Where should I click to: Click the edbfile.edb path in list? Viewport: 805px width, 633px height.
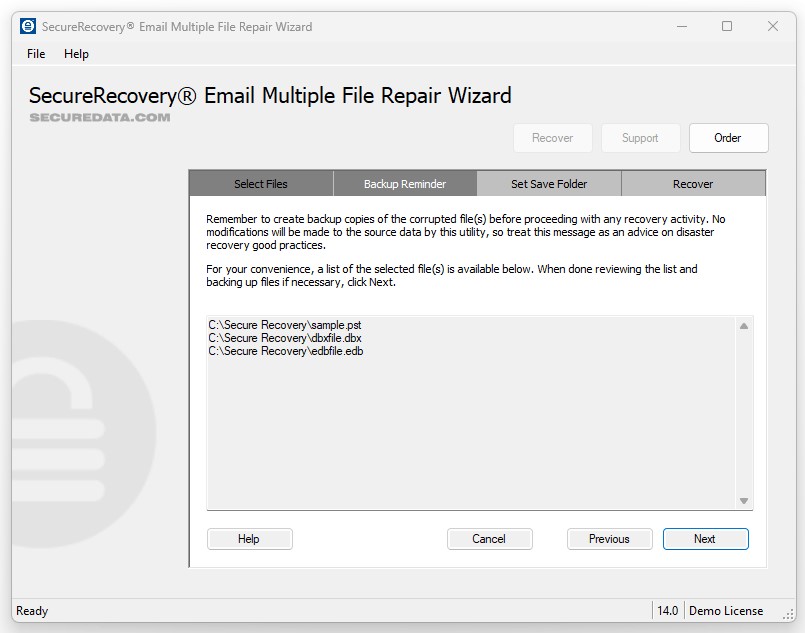point(285,351)
